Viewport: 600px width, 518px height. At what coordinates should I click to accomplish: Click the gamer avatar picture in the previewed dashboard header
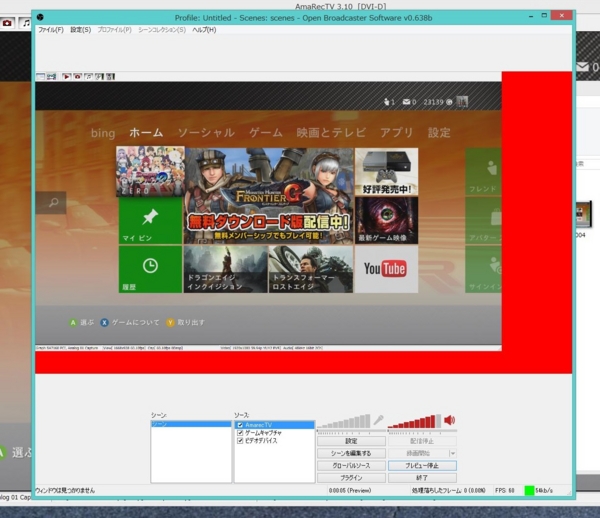click(462, 102)
